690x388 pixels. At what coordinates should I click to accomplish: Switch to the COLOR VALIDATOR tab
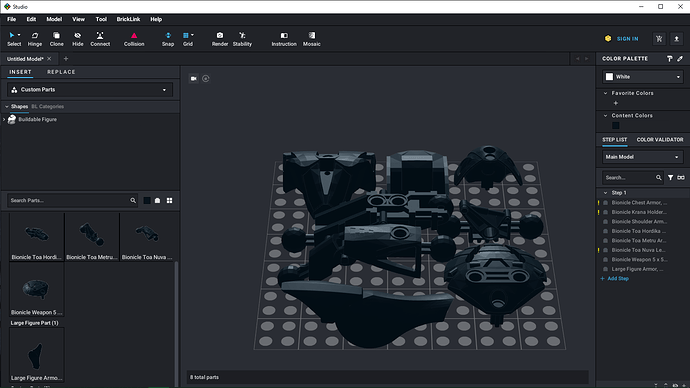pos(660,140)
